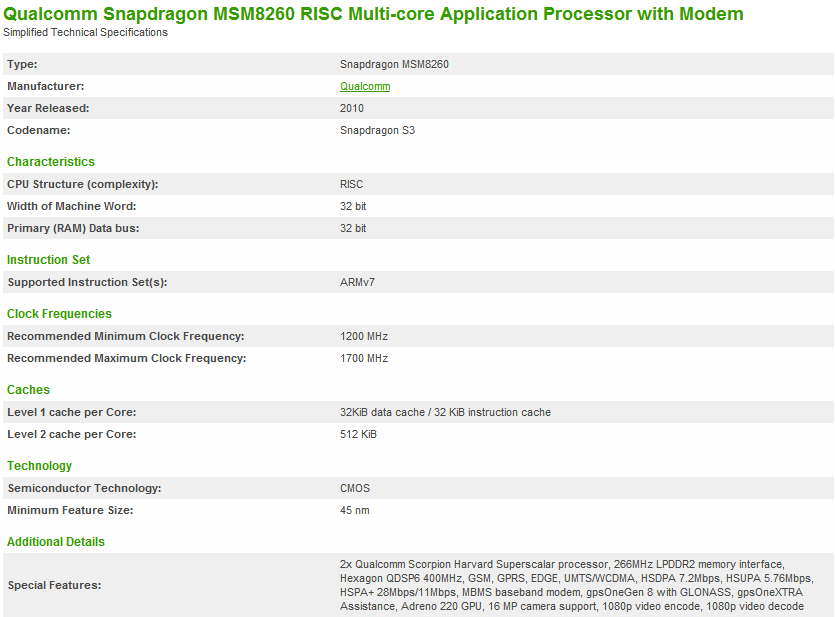Select the 512 KiB Level 2 cache value
This screenshot has height=617, width=835.
[x=358, y=434]
